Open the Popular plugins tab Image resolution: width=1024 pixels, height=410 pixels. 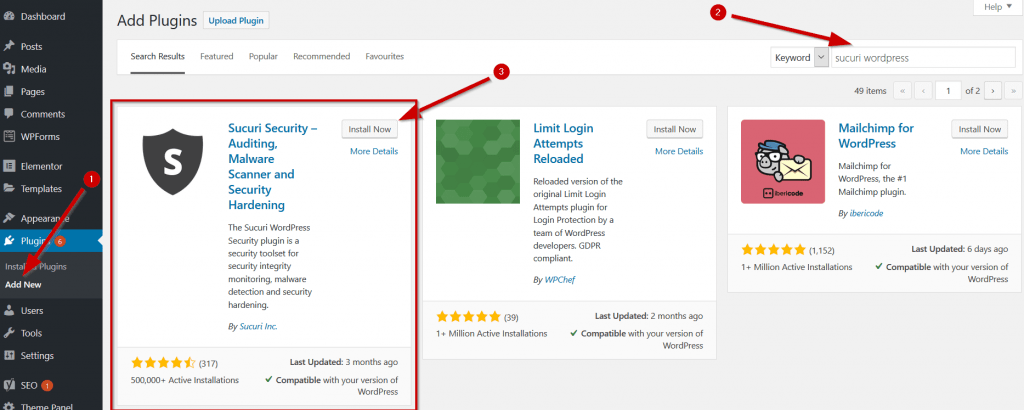pos(263,57)
